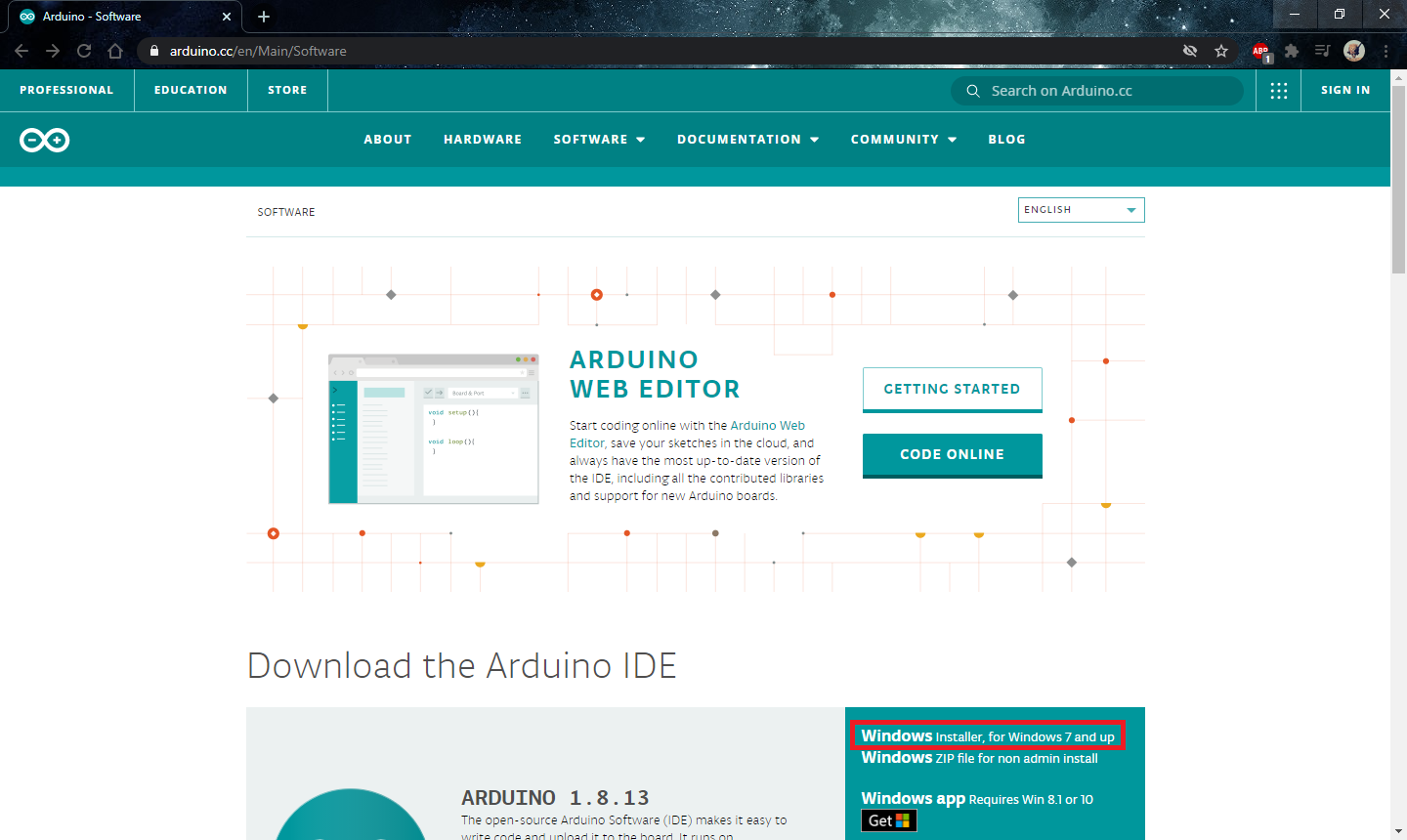Click the GETTING STARTED button
The image size is (1407, 840).
click(x=952, y=390)
